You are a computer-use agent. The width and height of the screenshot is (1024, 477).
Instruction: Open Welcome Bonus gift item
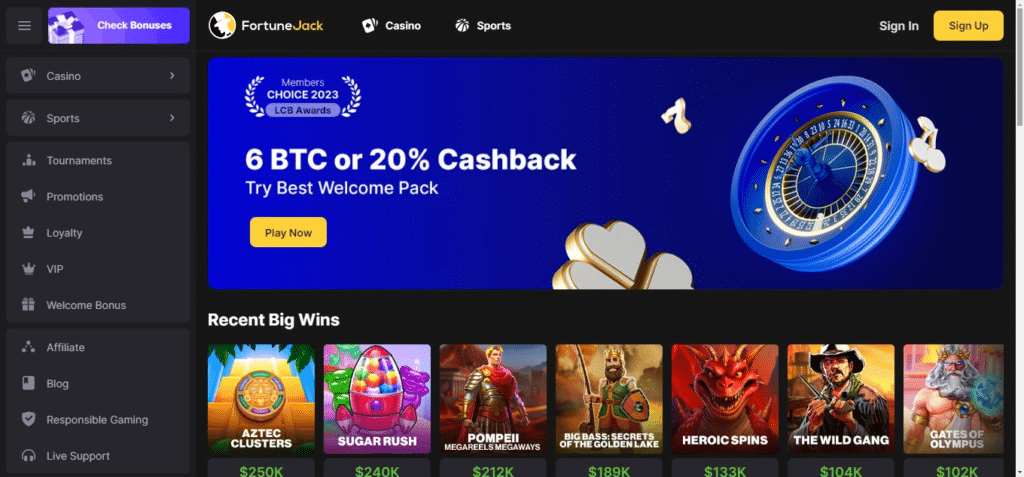point(98,305)
